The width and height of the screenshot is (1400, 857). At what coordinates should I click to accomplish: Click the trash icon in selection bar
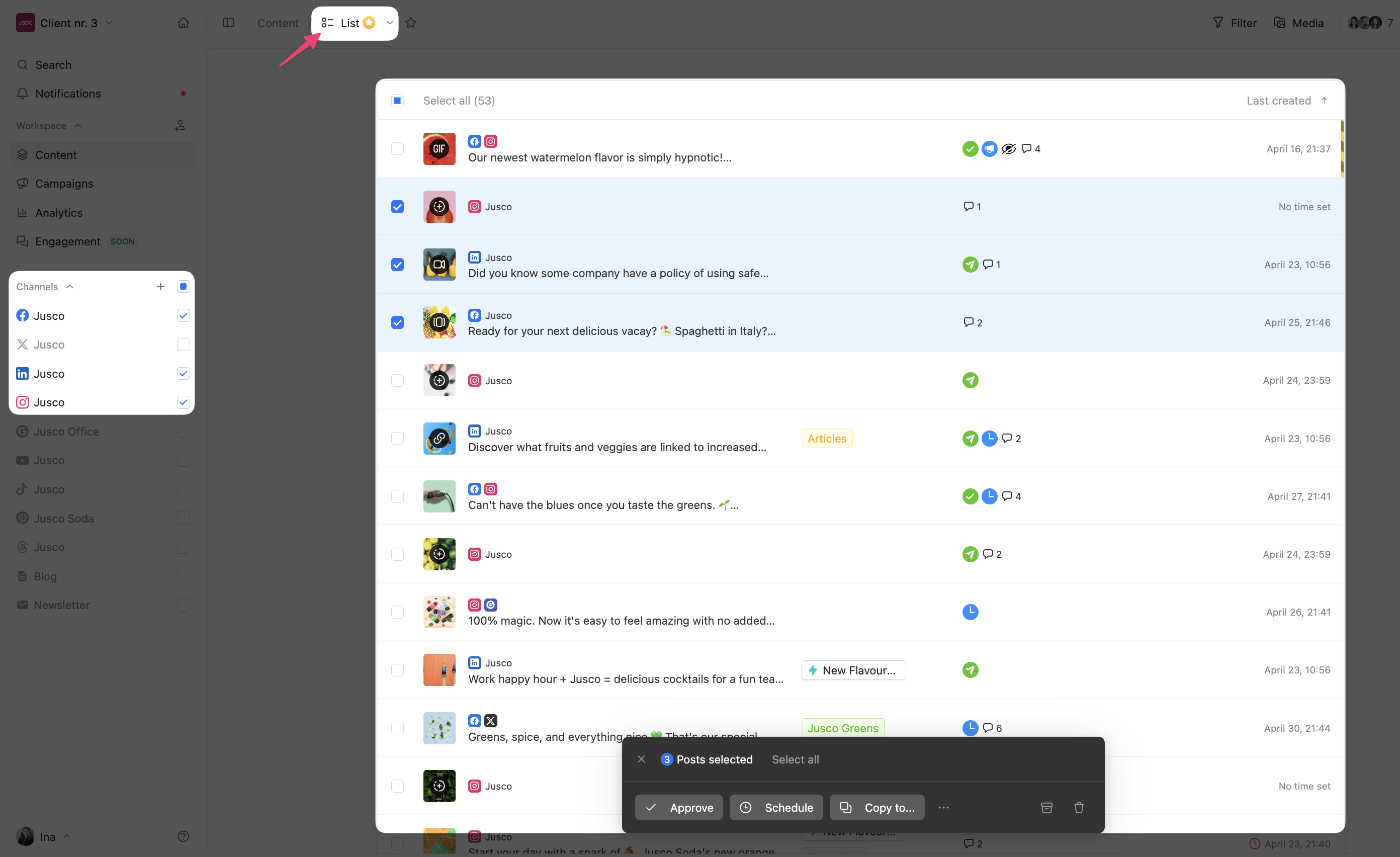(x=1078, y=807)
